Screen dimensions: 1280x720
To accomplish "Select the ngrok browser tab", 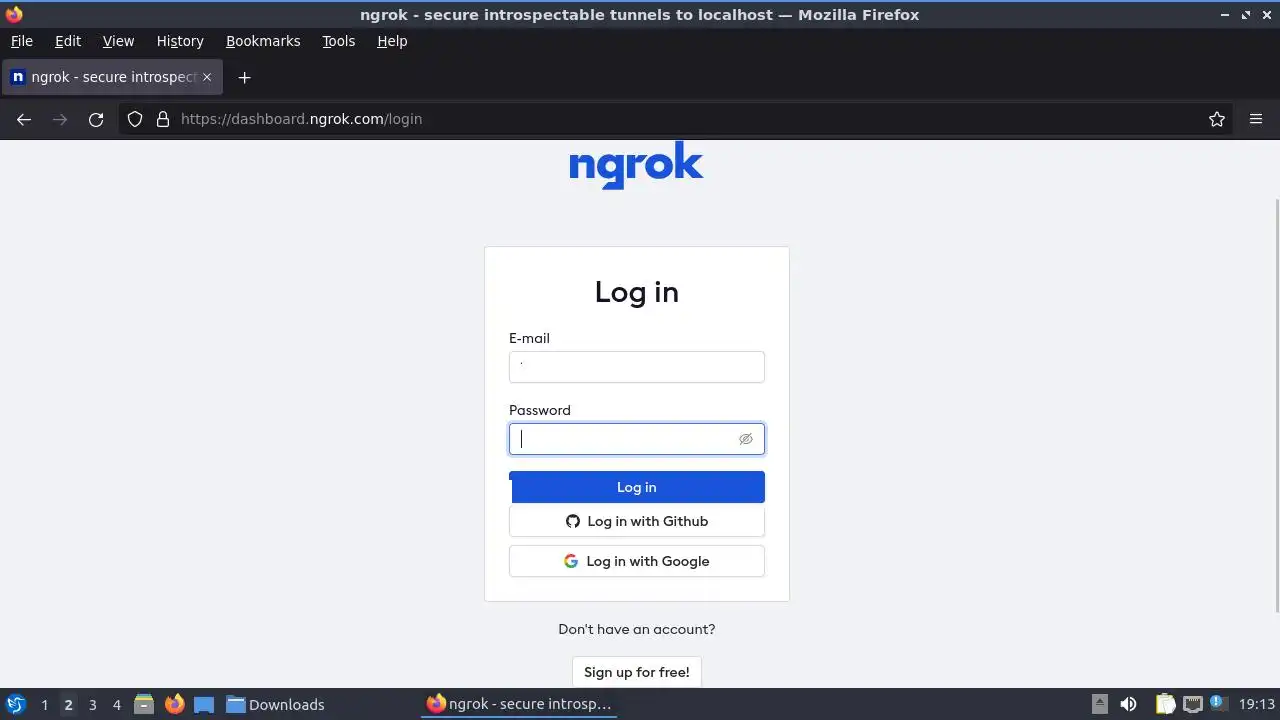I will (x=112, y=77).
